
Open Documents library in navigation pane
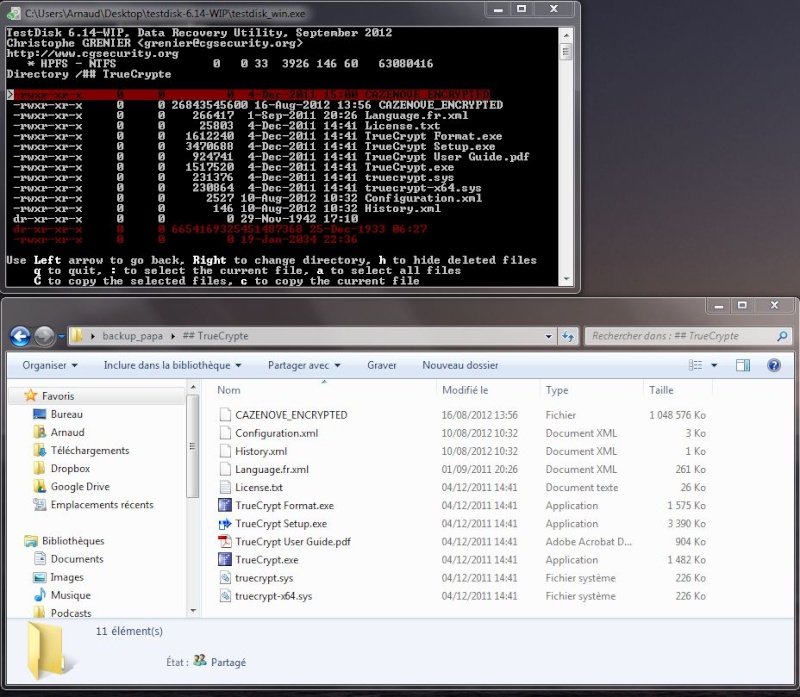pyautogui.click(x=77, y=559)
